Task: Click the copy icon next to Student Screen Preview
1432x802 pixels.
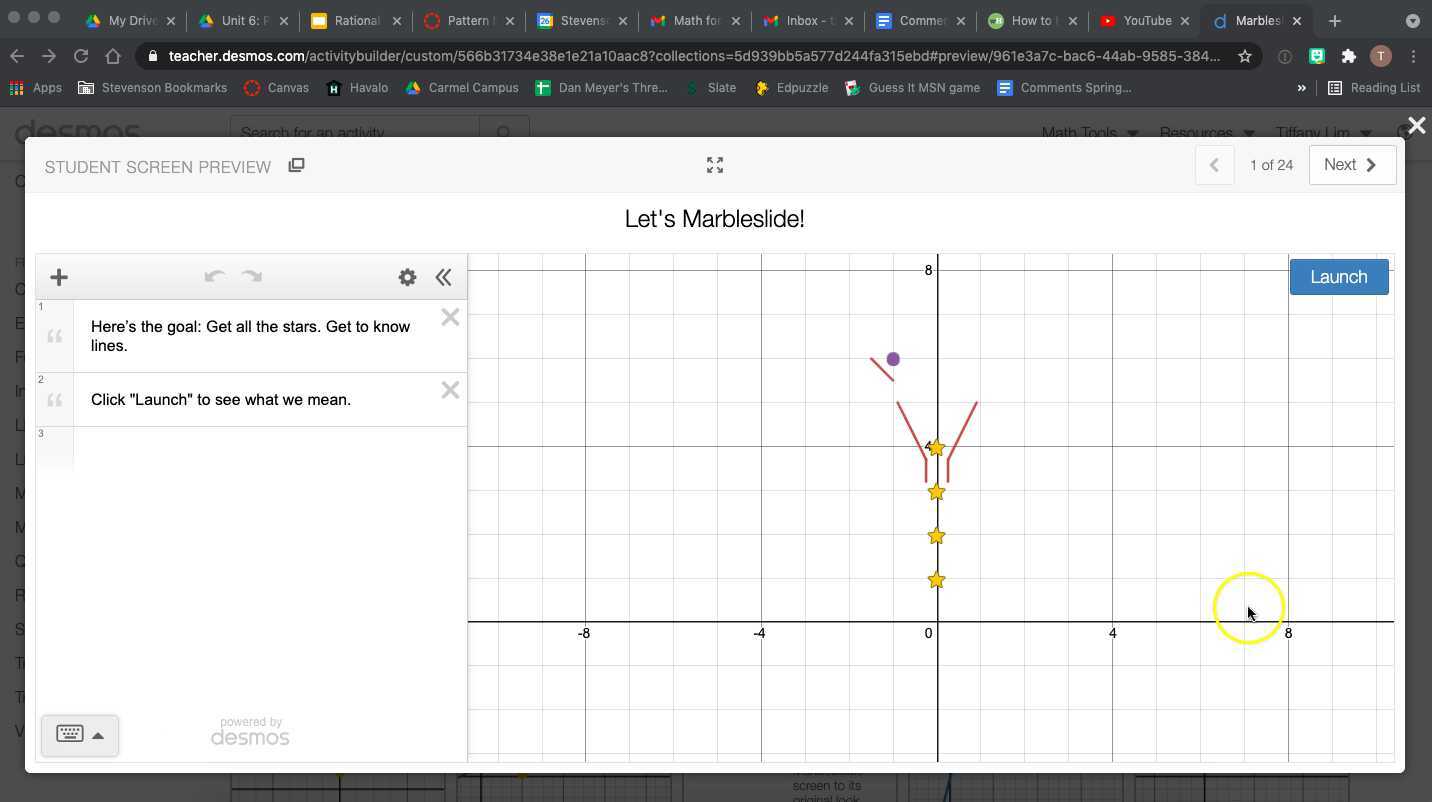Action: click(x=296, y=165)
